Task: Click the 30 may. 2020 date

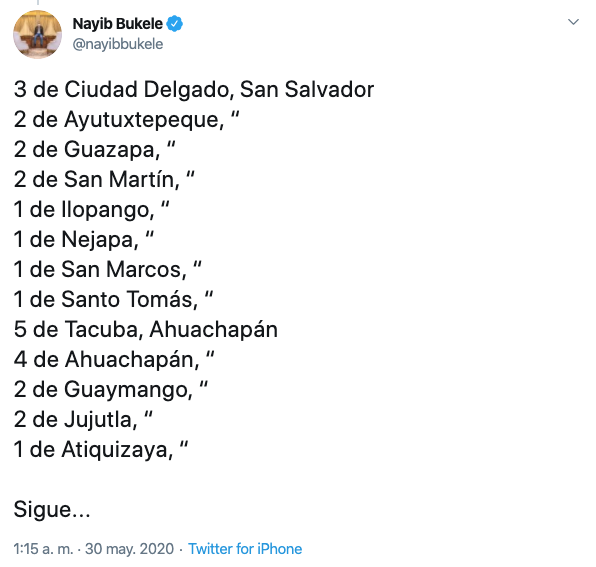Action: pos(129,549)
